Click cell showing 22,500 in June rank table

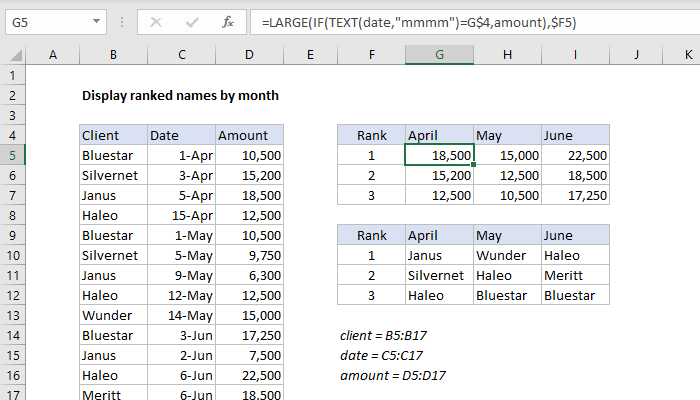click(x=574, y=155)
